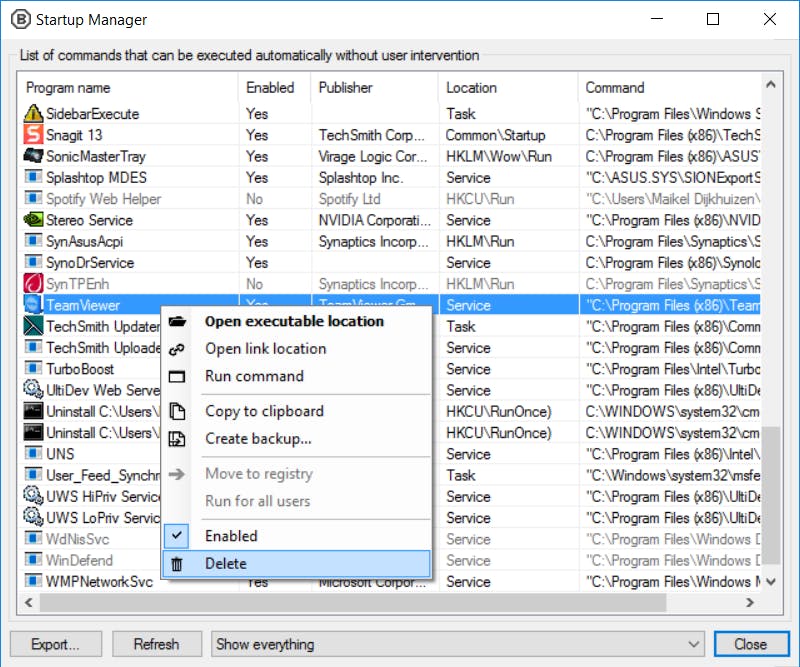Click the Spotify Ltd publisher cell
The image size is (800, 667).
(x=349, y=199)
